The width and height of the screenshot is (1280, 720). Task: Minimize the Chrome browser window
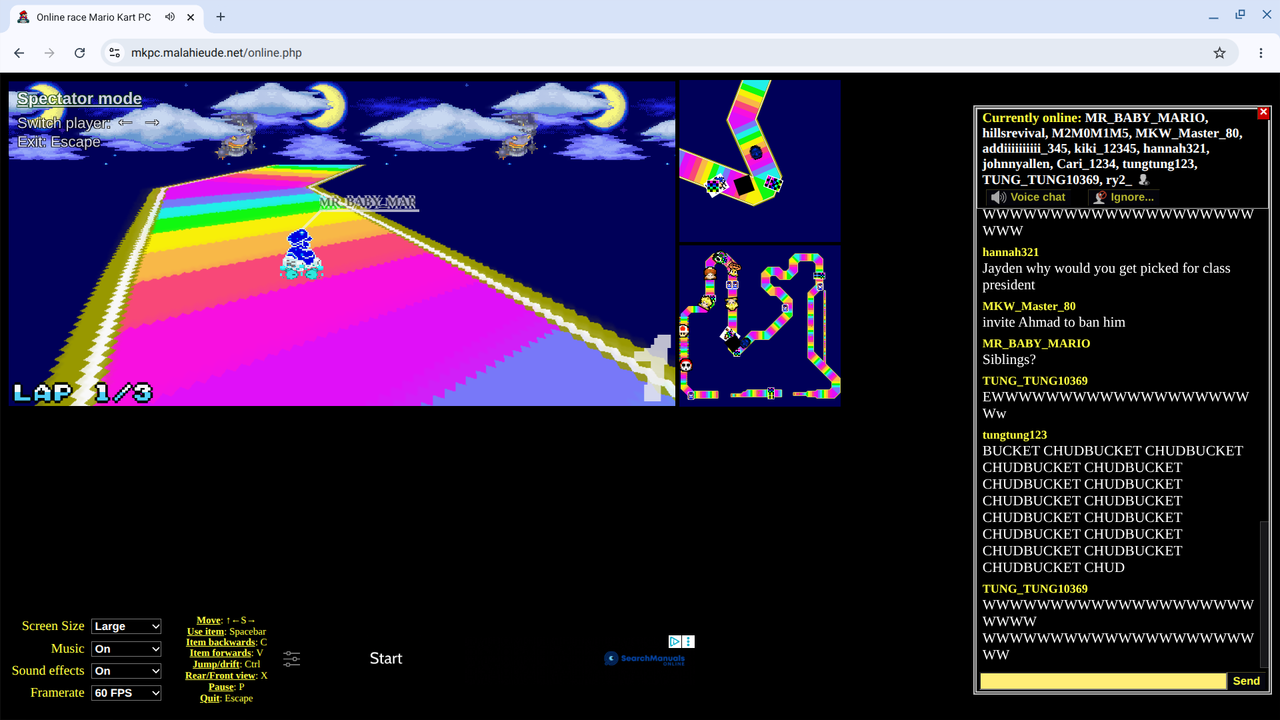point(1214,16)
